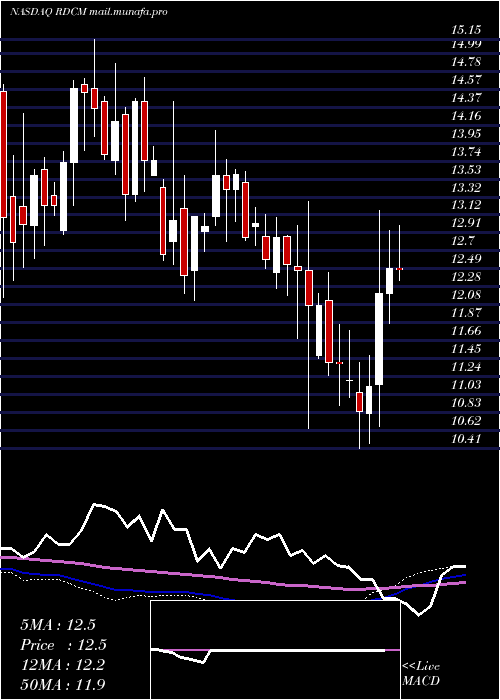
Task: Click the 15.15 price axis label
Action: click(466, 30)
